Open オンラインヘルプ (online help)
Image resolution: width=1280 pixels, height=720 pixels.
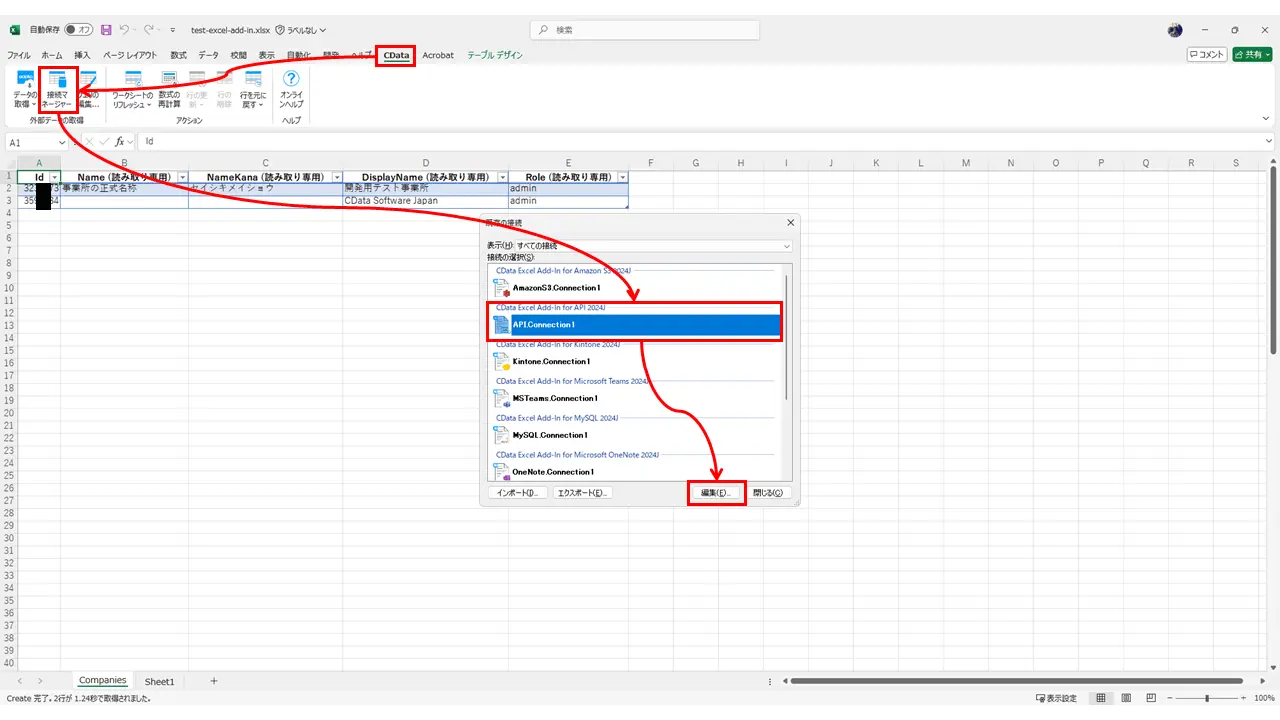(x=291, y=90)
